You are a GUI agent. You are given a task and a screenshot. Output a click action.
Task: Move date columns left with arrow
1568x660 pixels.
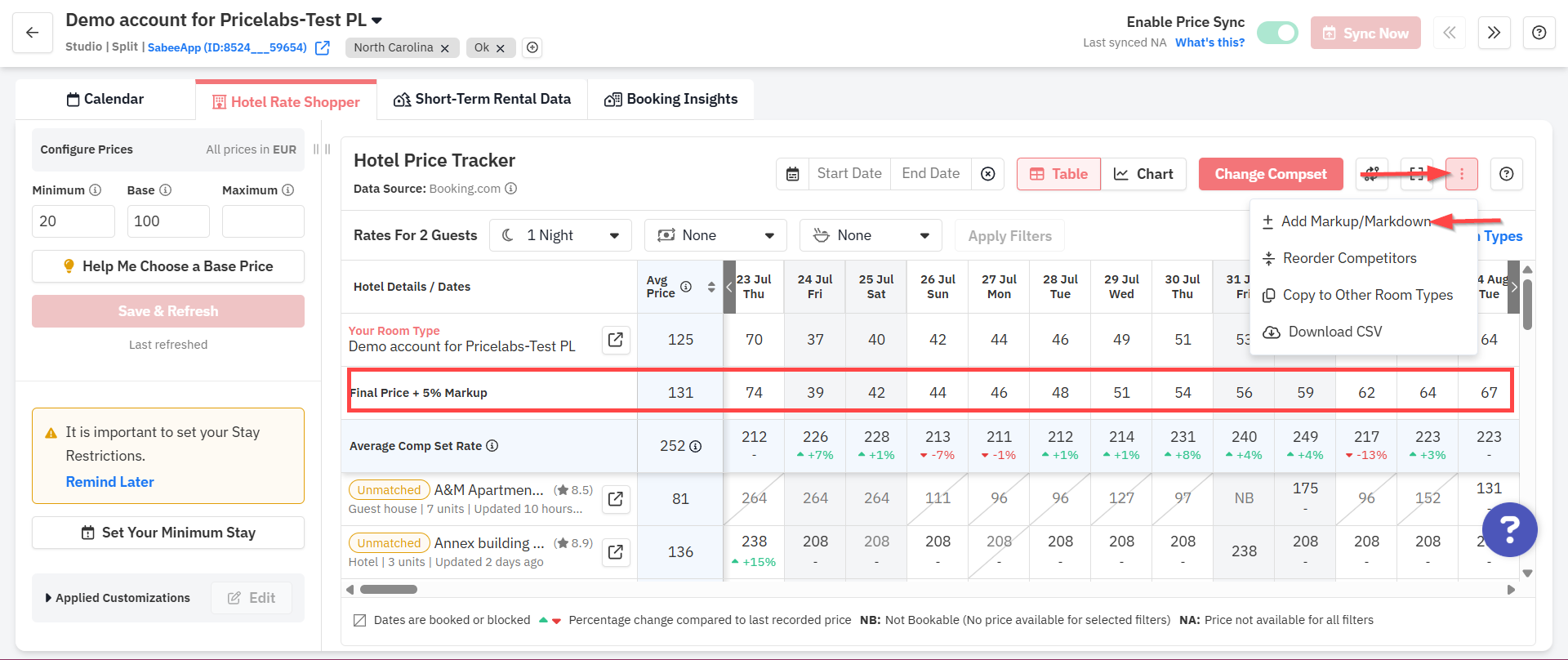(x=729, y=287)
